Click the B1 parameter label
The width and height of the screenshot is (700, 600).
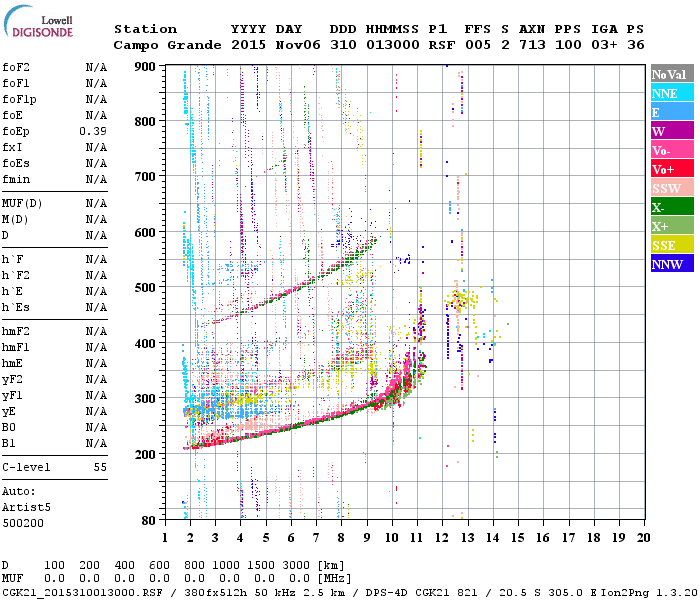tap(9, 443)
